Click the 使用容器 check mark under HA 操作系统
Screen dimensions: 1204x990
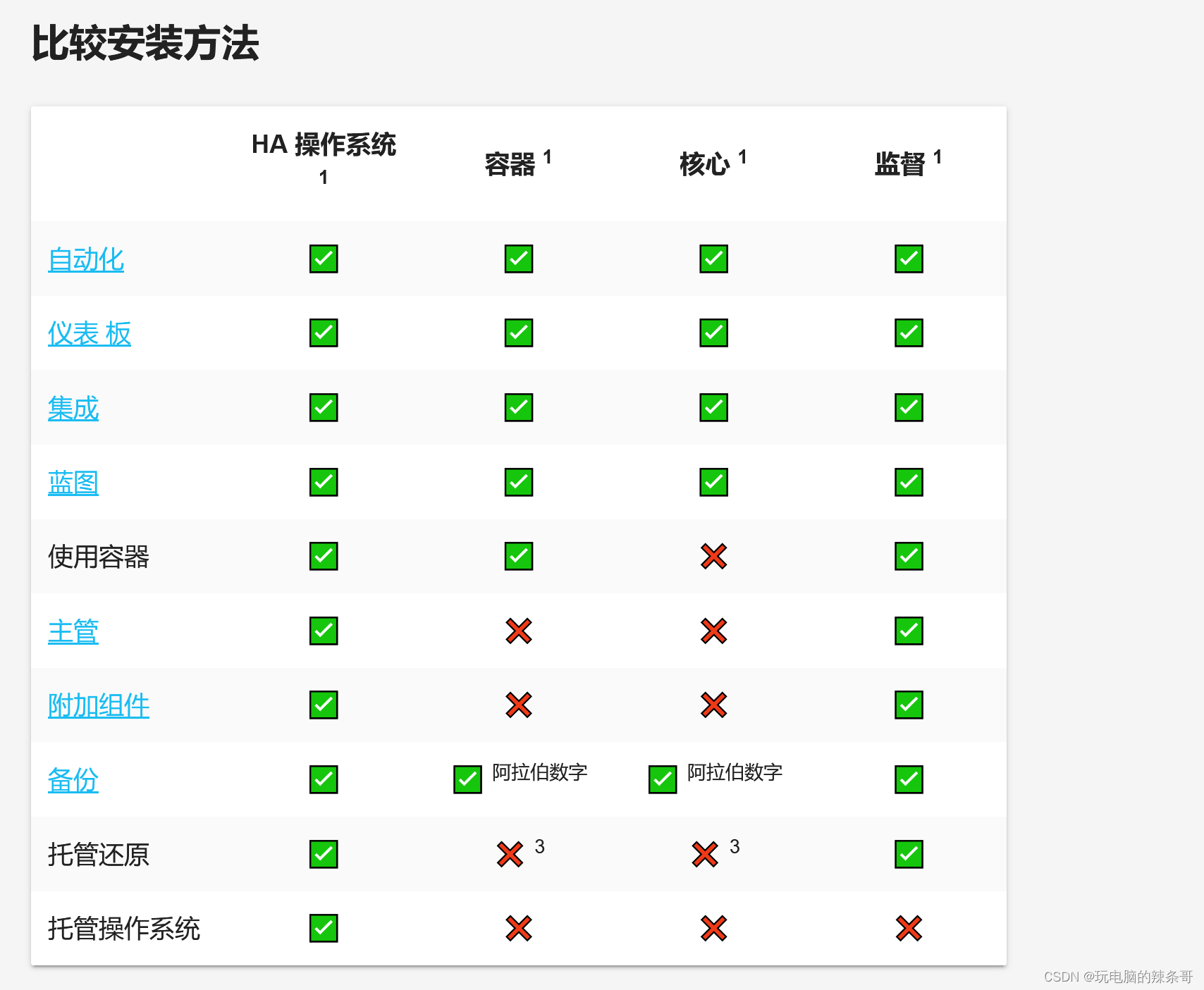click(x=324, y=556)
